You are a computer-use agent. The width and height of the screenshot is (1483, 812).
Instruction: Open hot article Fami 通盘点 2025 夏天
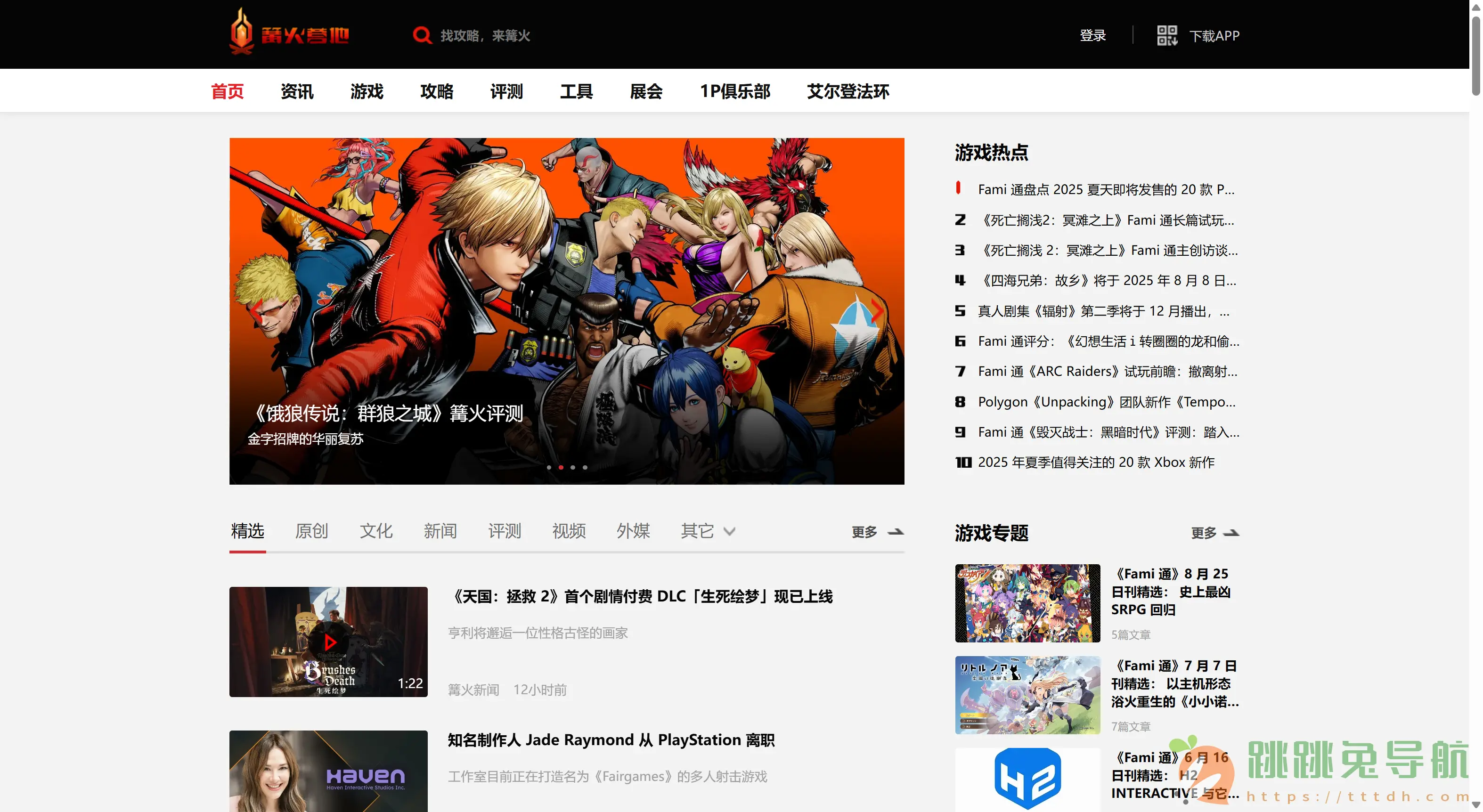click(x=1106, y=189)
